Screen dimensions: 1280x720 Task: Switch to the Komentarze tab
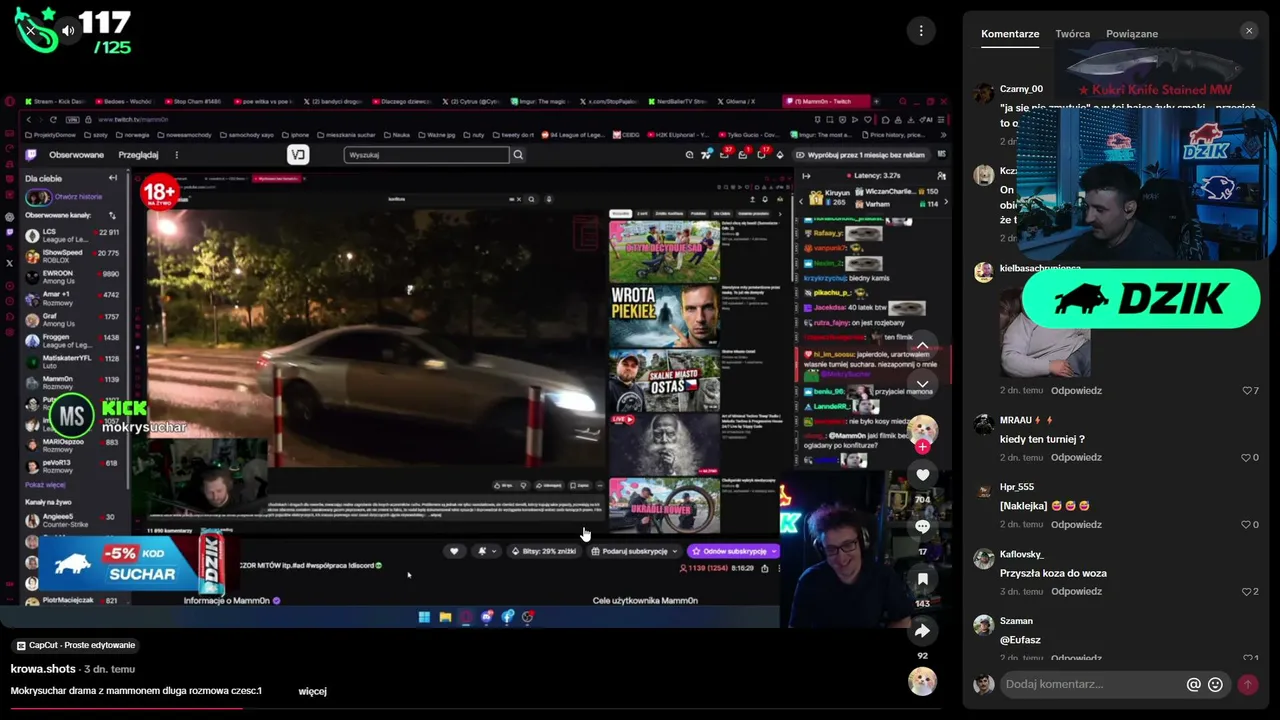(x=1010, y=34)
